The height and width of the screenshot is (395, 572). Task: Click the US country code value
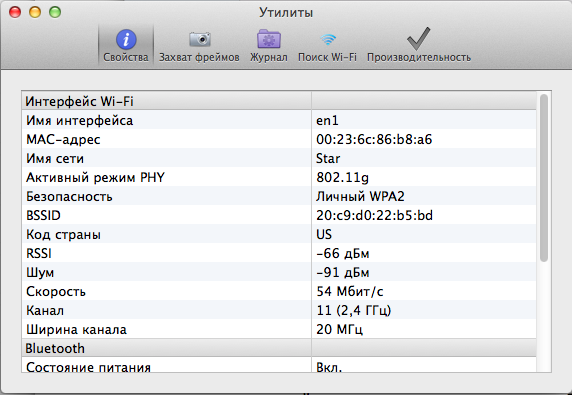pos(324,235)
